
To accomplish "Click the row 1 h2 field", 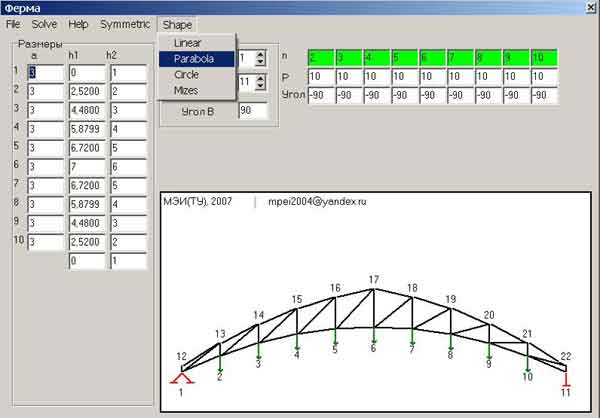I will click(x=129, y=73).
